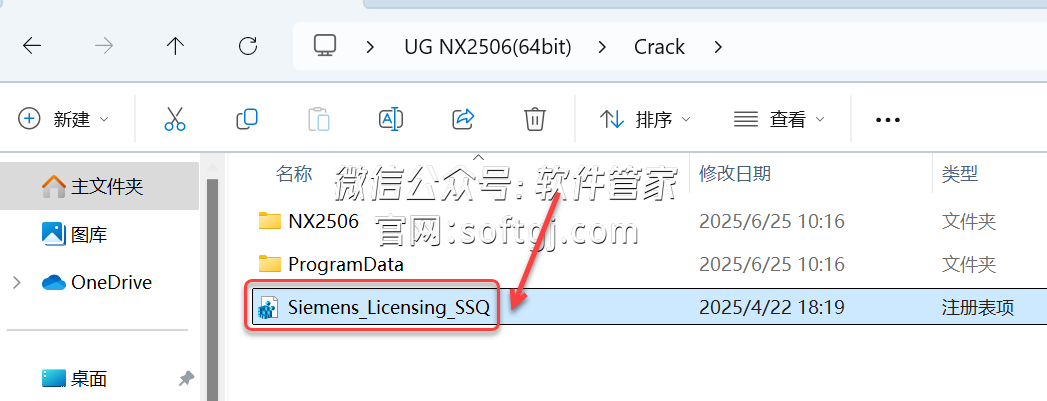1047x401 pixels.
Task: Open the 查看 view dropdown
Action: click(x=779, y=119)
